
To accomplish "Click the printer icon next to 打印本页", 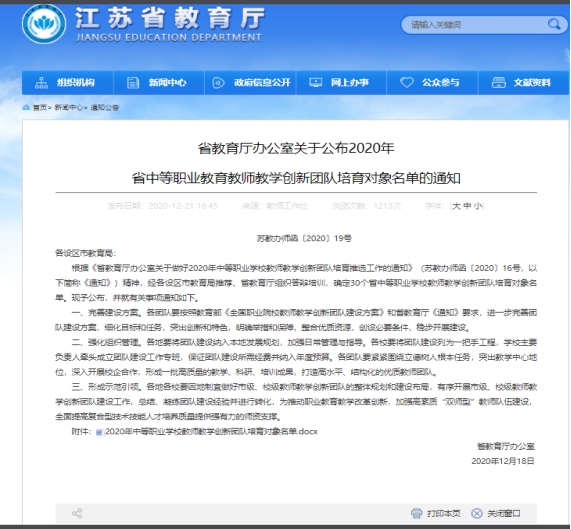I will click(417, 513).
